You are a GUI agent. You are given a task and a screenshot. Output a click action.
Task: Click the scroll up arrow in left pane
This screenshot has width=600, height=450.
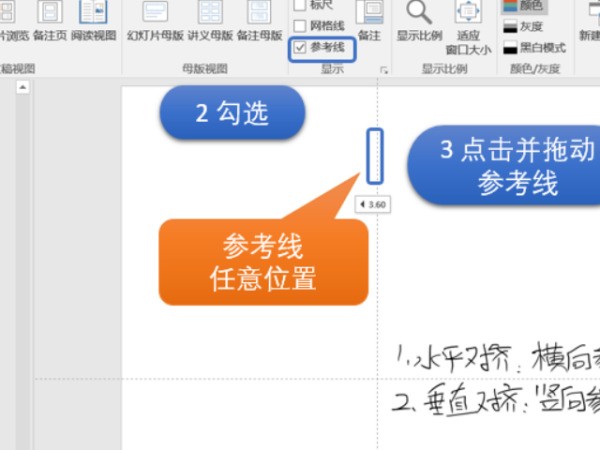pos(23,87)
